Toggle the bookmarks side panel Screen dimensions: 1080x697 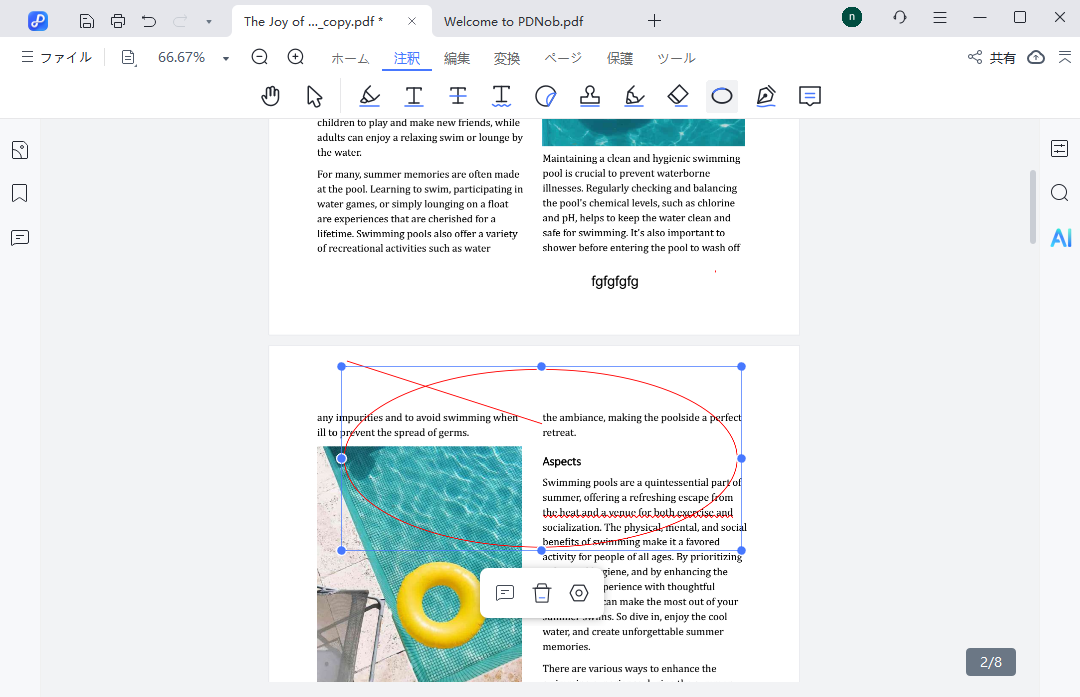[x=20, y=193]
